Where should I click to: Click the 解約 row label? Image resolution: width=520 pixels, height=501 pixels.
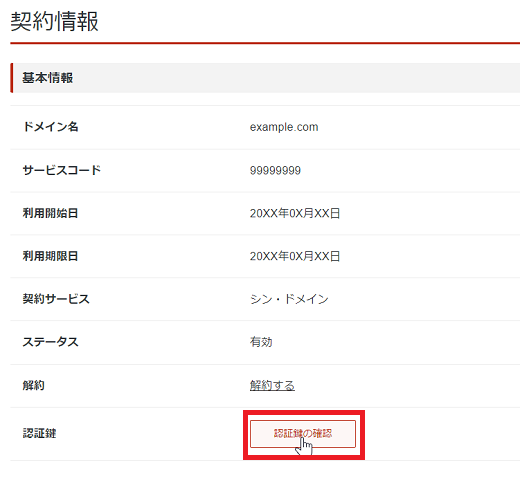33,385
